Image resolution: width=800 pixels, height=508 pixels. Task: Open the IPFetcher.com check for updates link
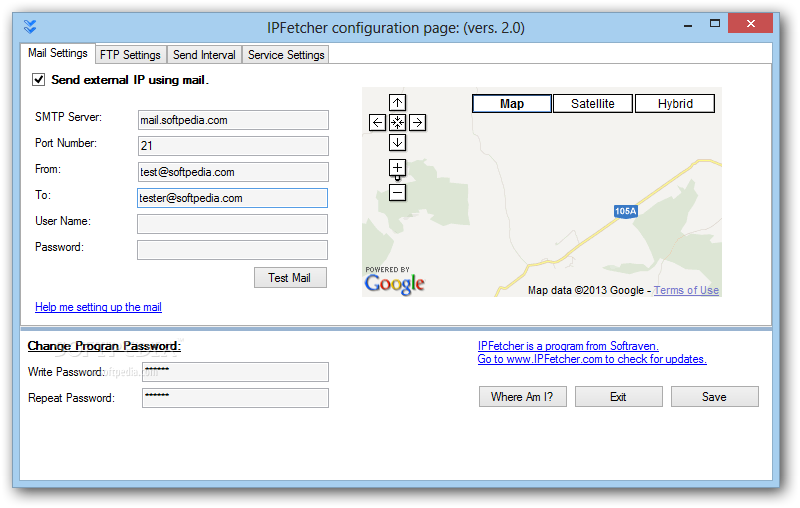click(x=592, y=359)
